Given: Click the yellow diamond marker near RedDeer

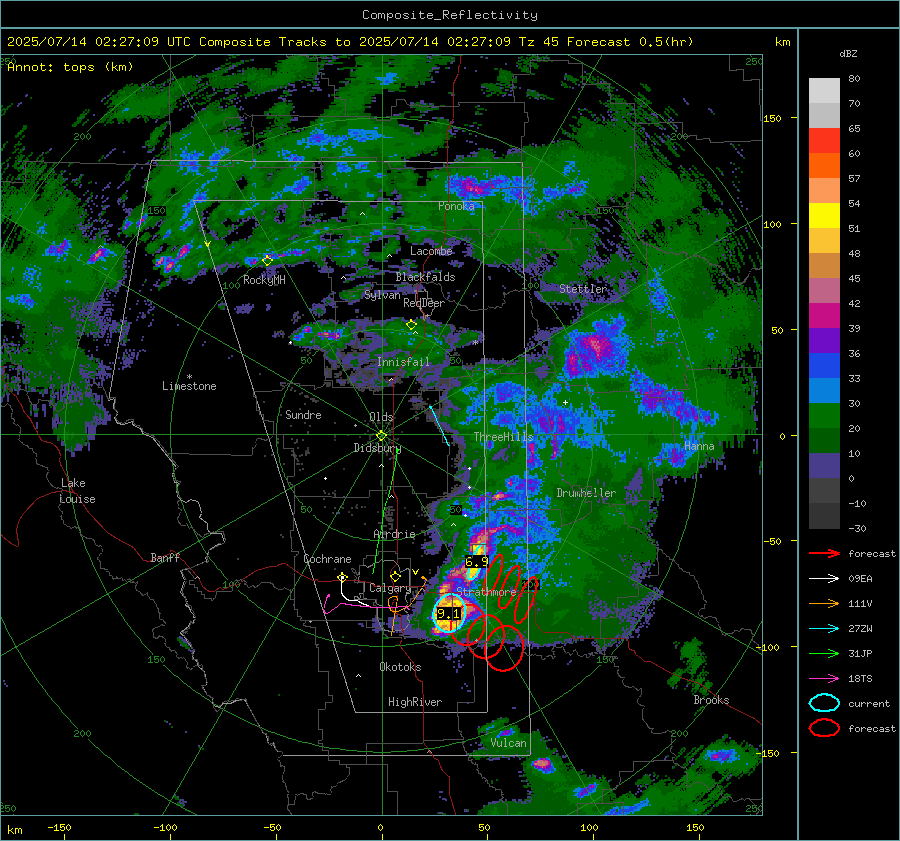Looking at the screenshot, I should [x=411, y=325].
